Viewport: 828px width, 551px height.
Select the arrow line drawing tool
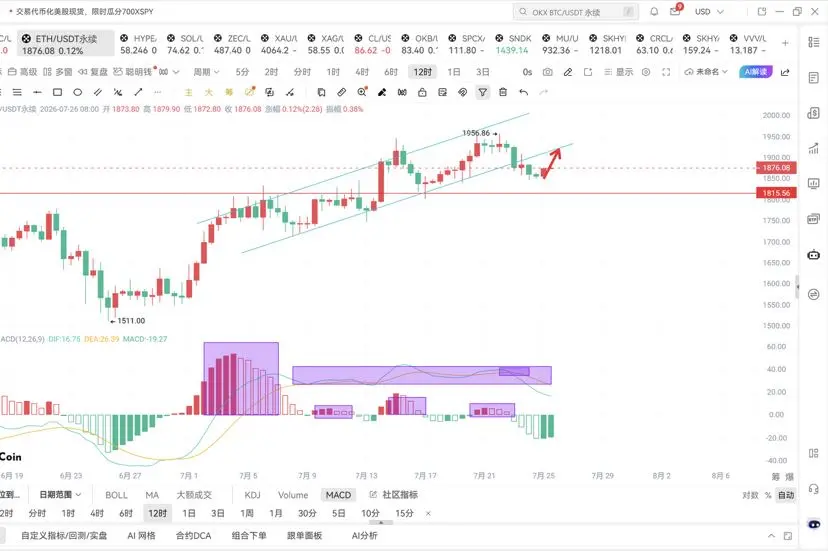coord(138,92)
